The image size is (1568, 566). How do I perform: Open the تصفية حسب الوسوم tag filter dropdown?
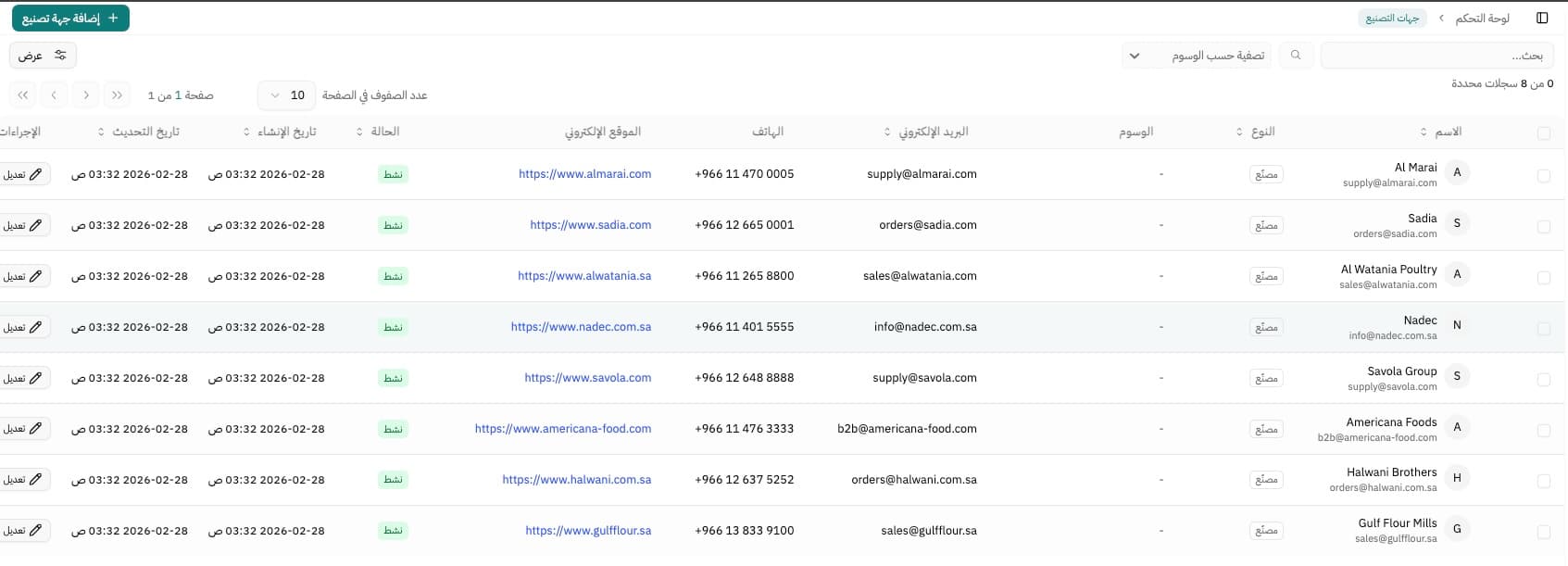click(x=1196, y=56)
